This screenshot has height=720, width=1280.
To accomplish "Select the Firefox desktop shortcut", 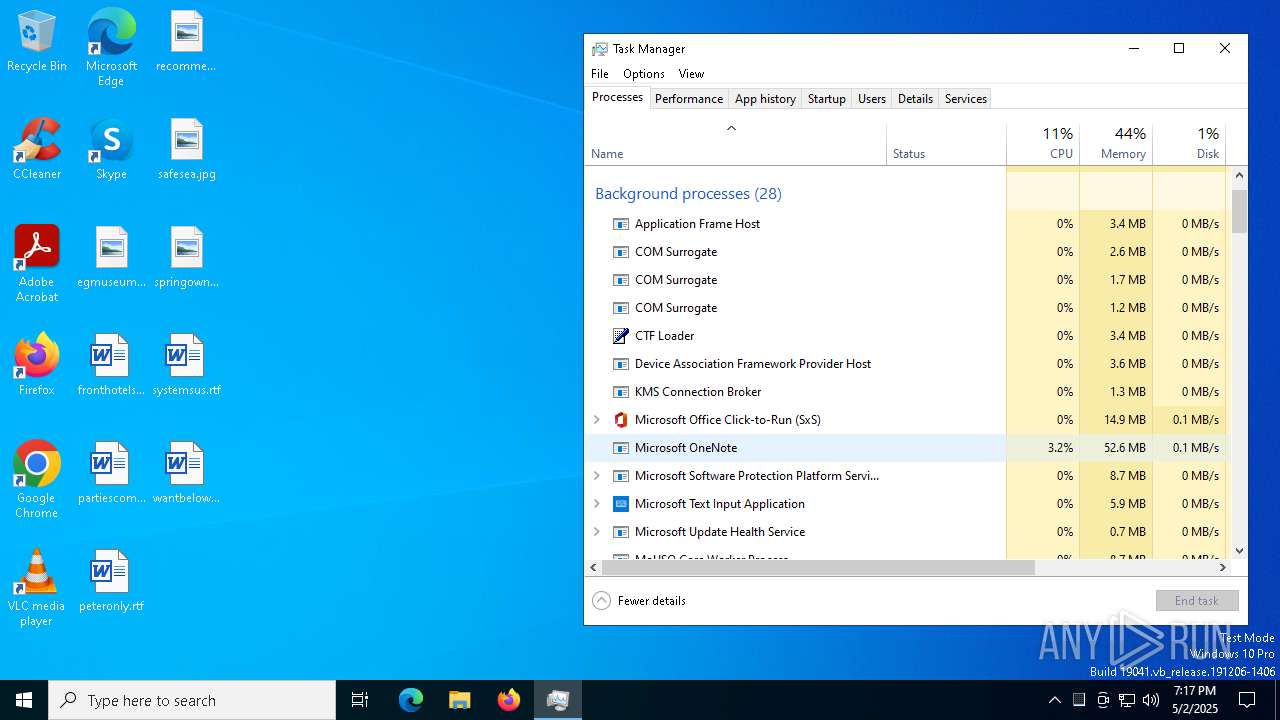I will click(x=37, y=366).
